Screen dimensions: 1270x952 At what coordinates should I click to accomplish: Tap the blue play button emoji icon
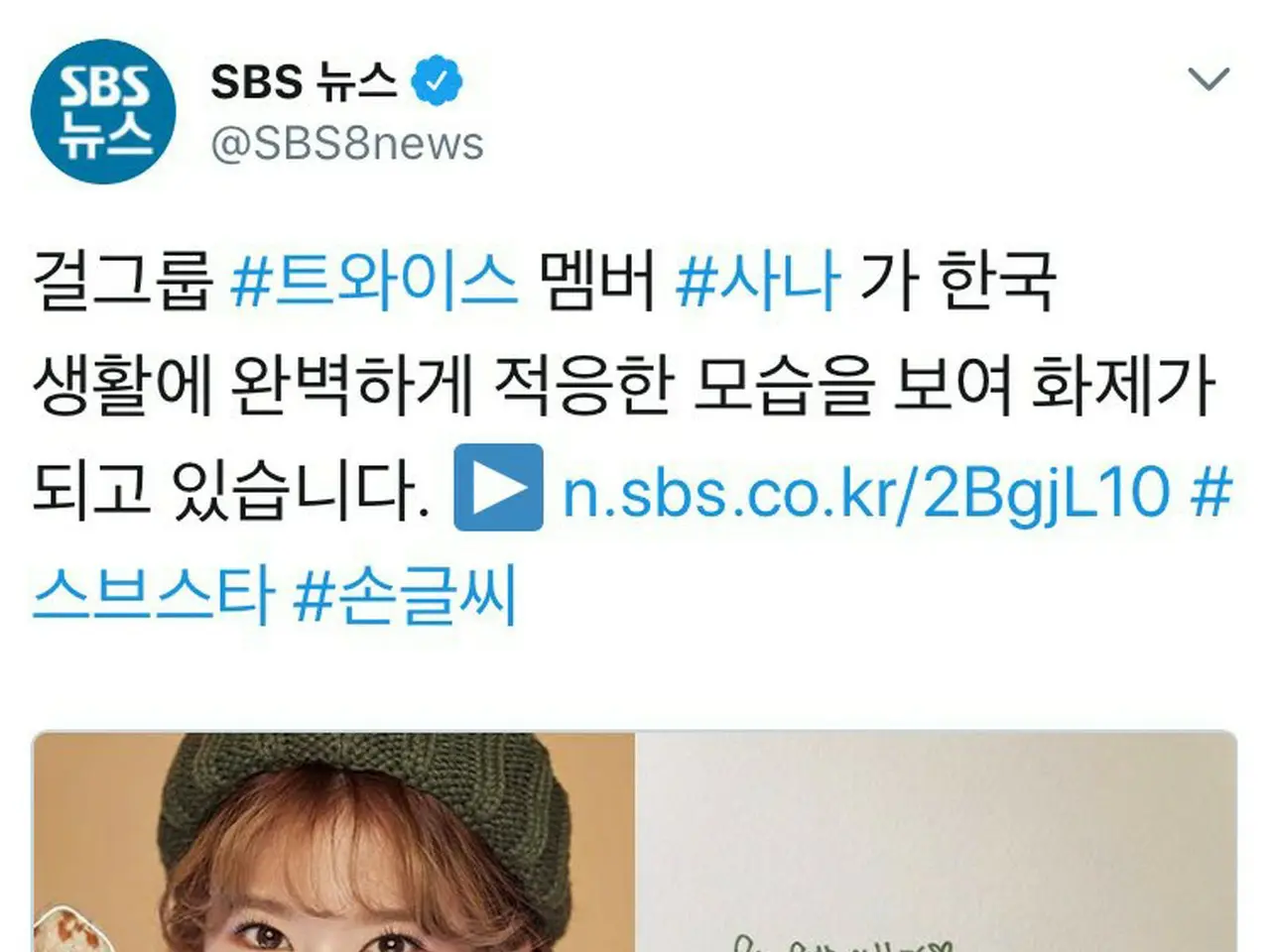(x=498, y=487)
